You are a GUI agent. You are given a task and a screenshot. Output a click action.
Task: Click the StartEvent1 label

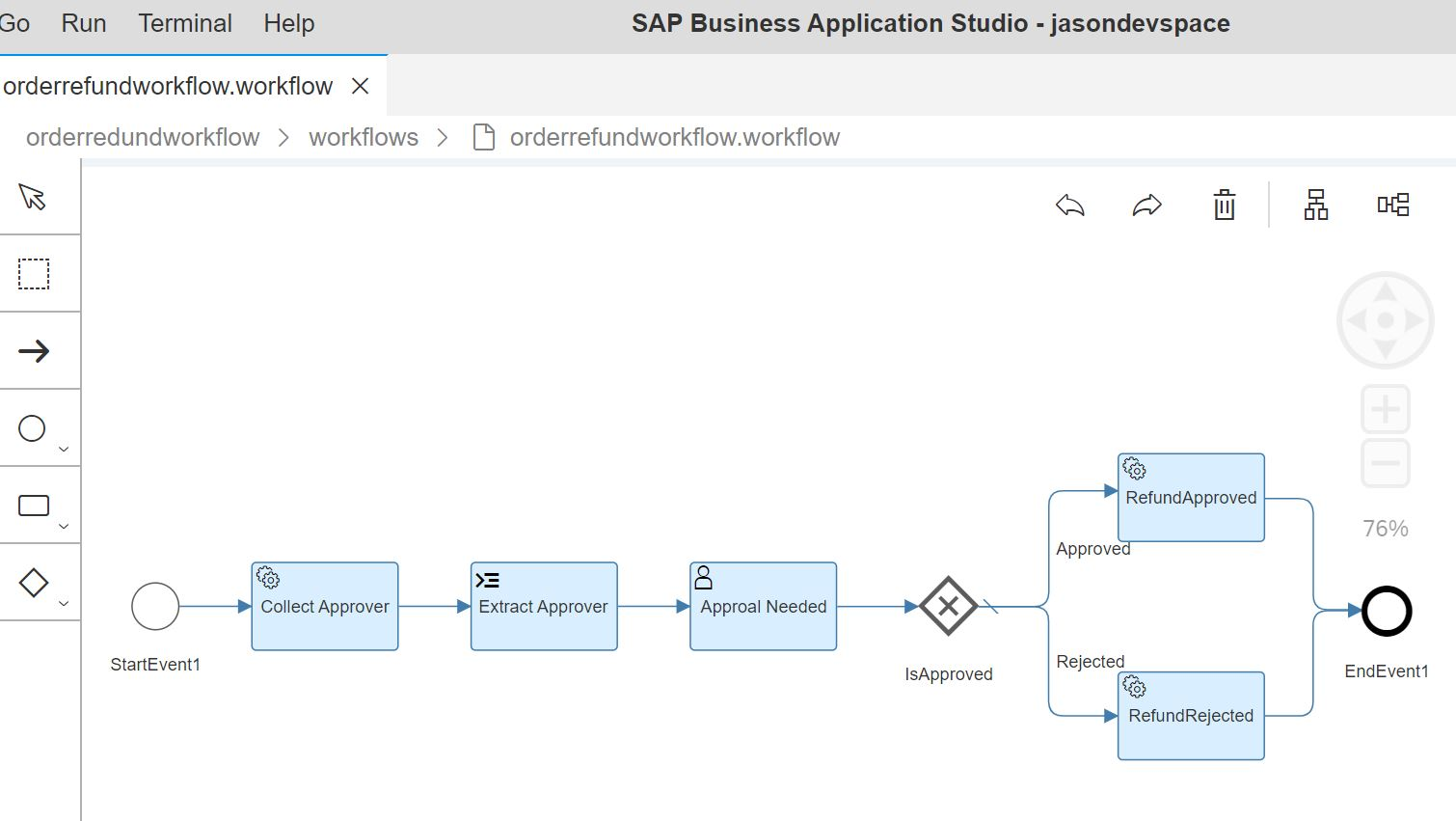click(x=155, y=665)
